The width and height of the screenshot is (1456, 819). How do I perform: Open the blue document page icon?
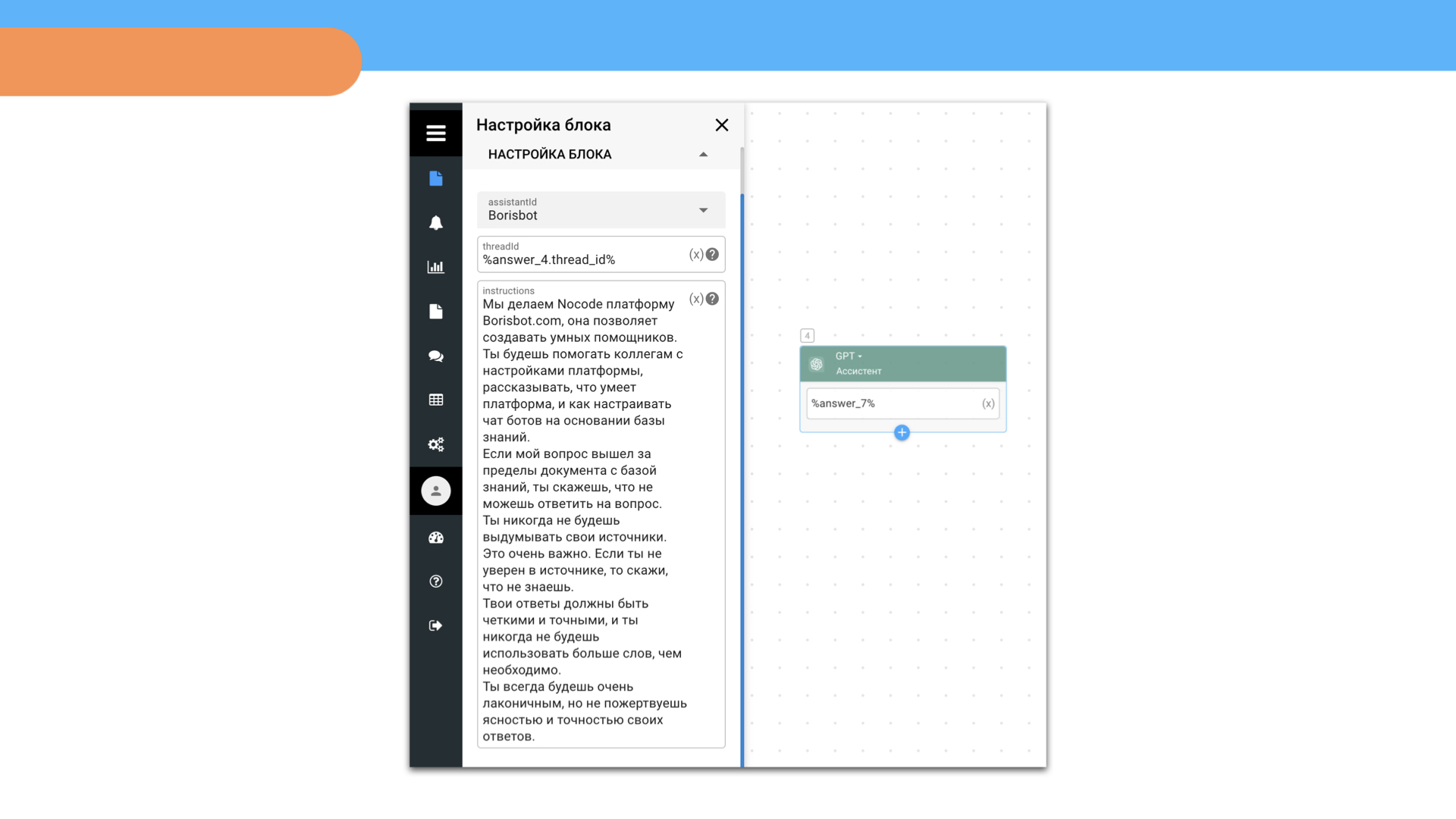tap(435, 178)
